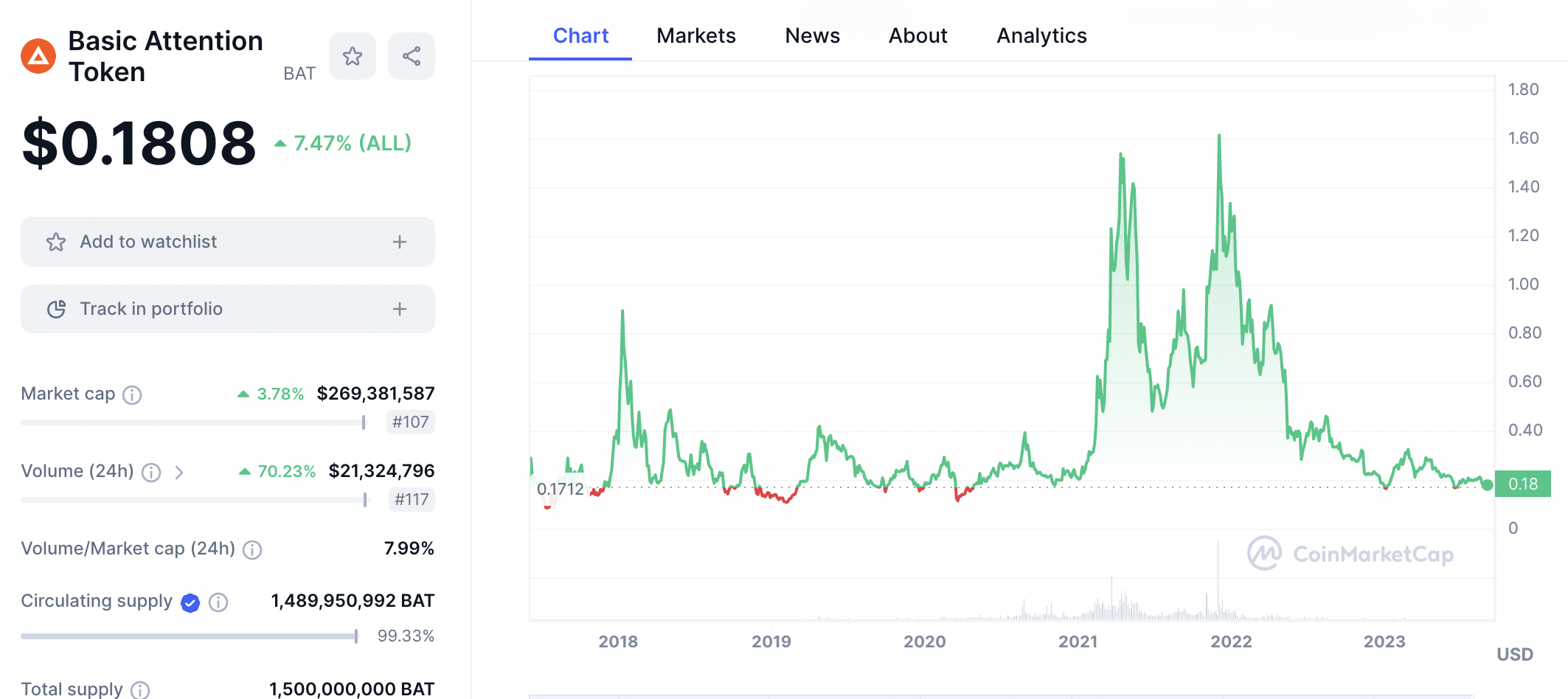This screenshot has height=699, width=1568.
Task: Click the BAT ticker symbol label
Action: (x=299, y=74)
